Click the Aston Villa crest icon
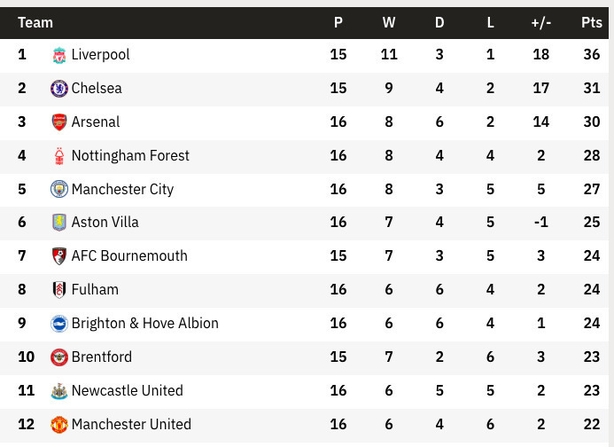This screenshot has width=614, height=447. click(x=59, y=222)
